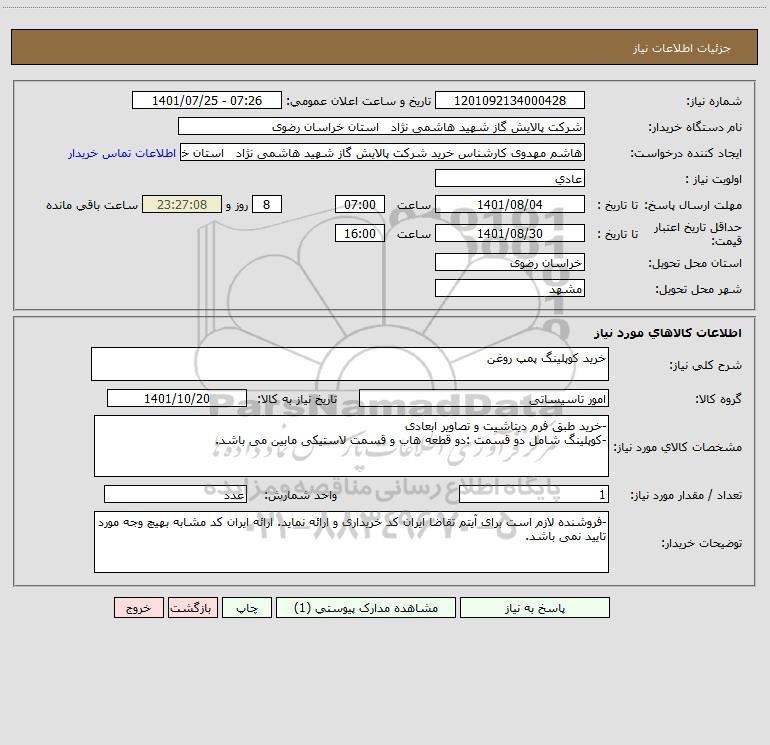Click the شهر محل تحویل label
Viewport: 770px width, 745px height.
(x=699, y=289)
